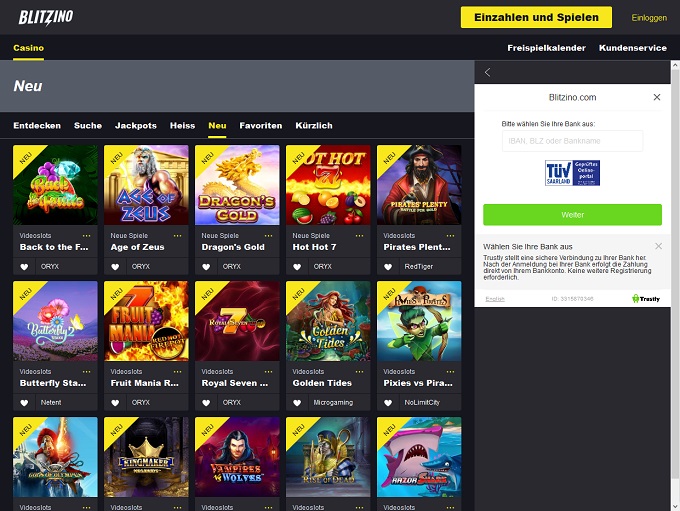Click the Blitzino logo in header

click(x=45, y=17)
